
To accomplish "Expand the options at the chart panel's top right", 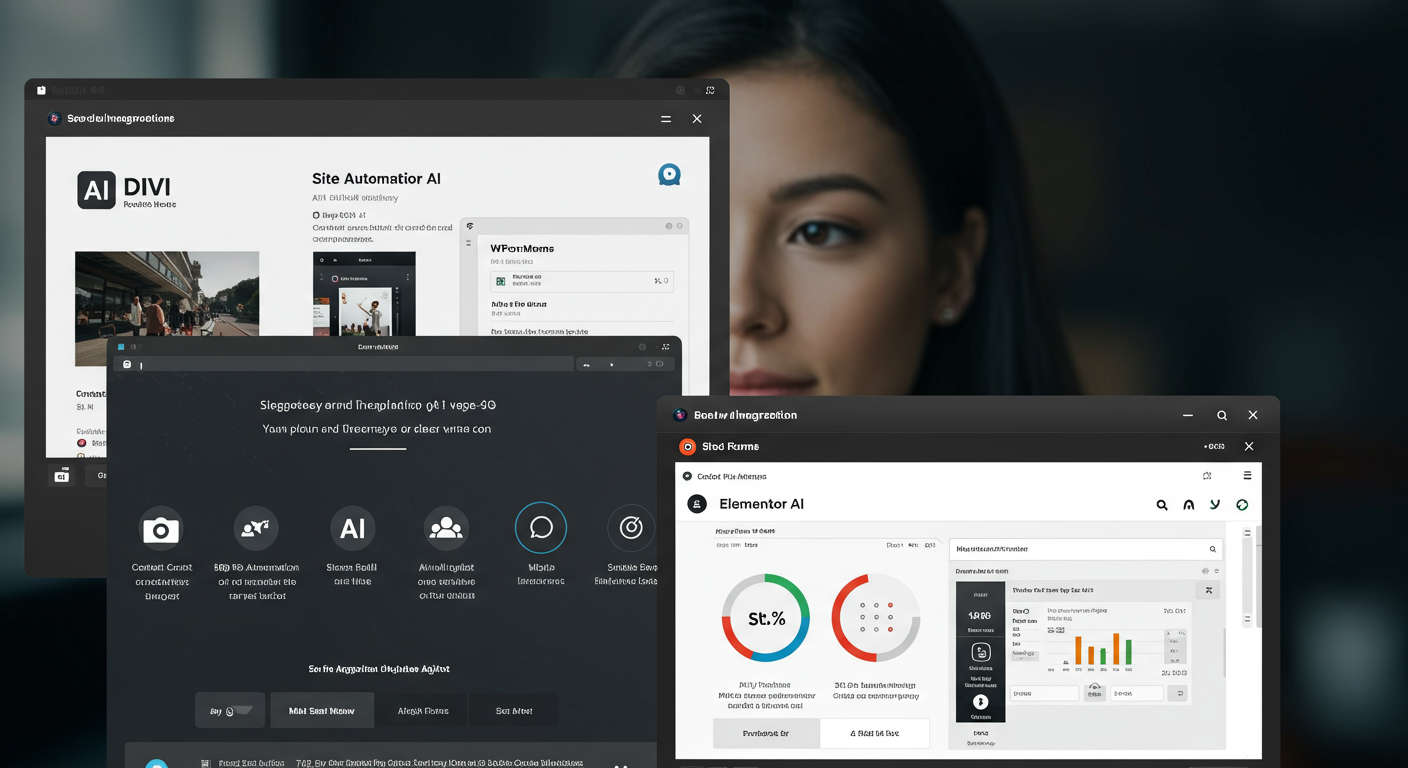I will click(1208, 590).
